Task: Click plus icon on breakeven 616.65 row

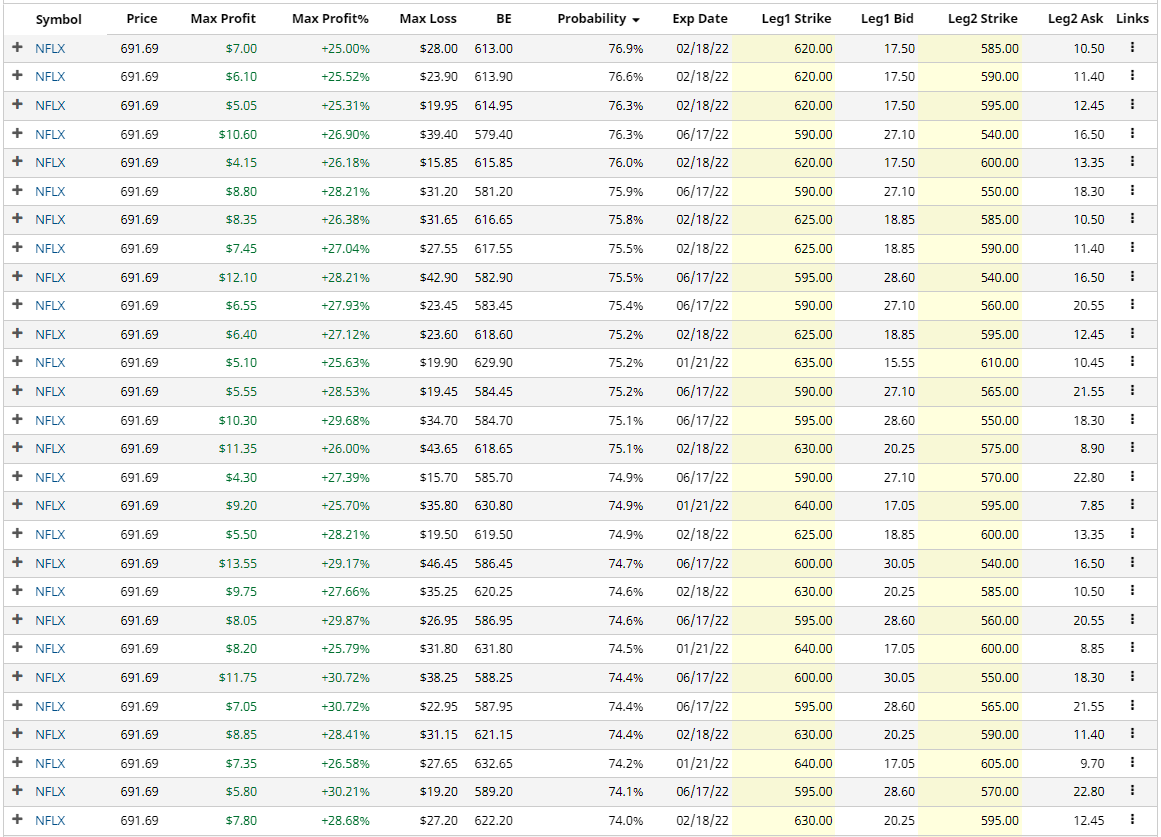Action: coord(18,219)
